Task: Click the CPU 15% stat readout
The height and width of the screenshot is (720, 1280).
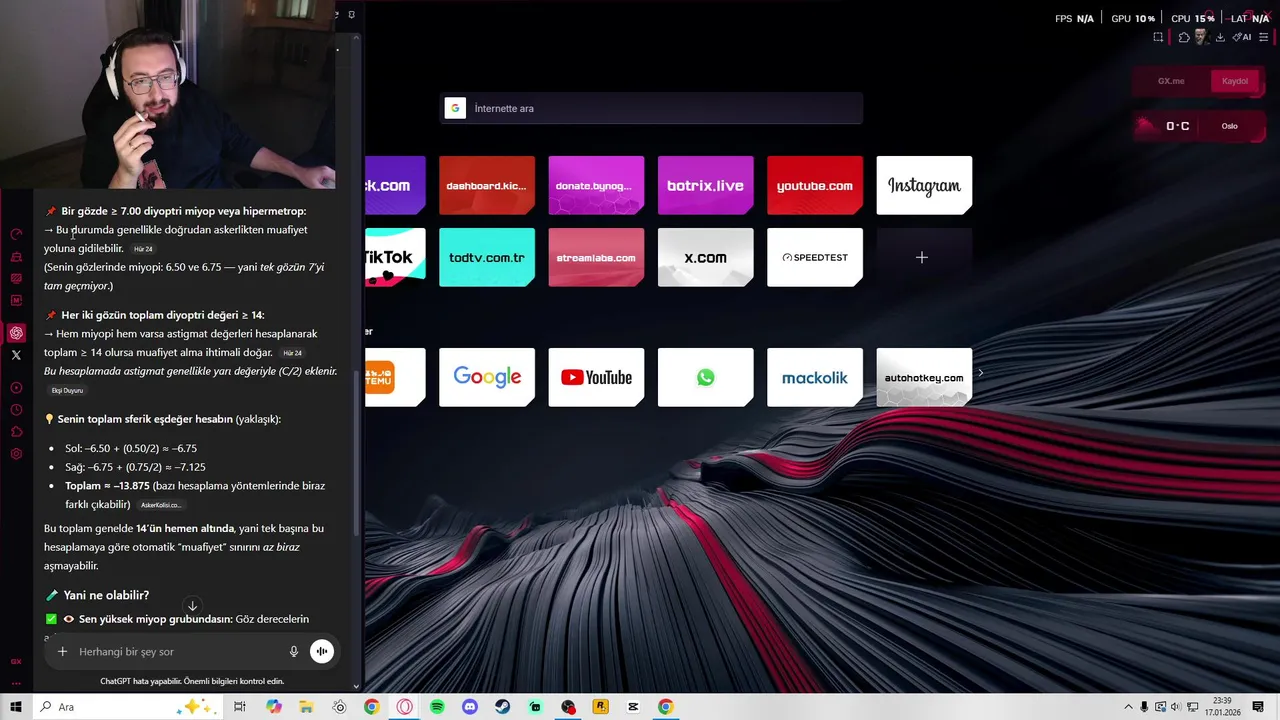Action: point(1193,18)
